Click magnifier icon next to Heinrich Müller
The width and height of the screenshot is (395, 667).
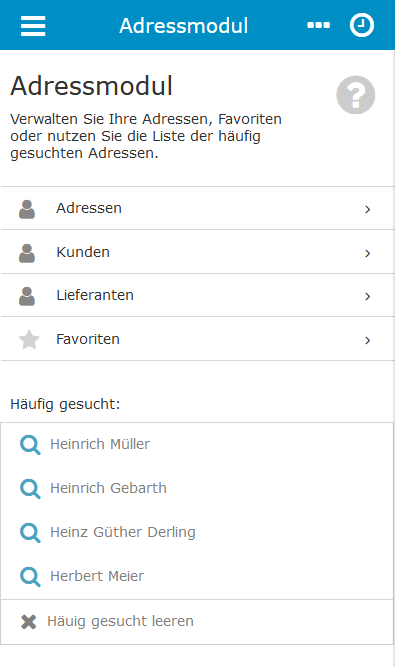pos(30,445)
